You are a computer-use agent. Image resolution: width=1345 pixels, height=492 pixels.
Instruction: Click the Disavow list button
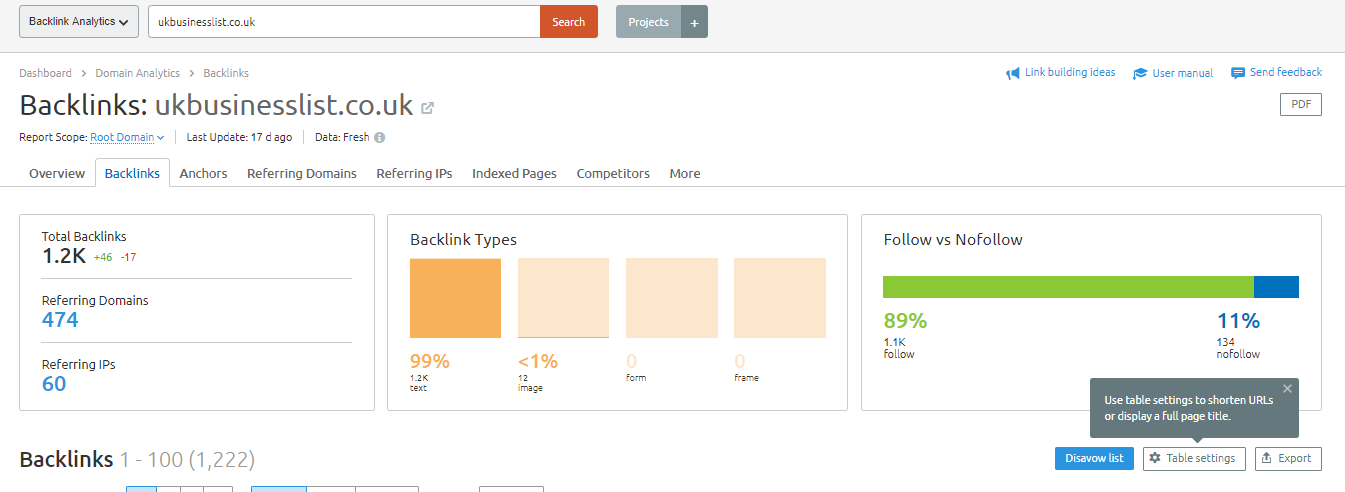tap(1094, 458)
